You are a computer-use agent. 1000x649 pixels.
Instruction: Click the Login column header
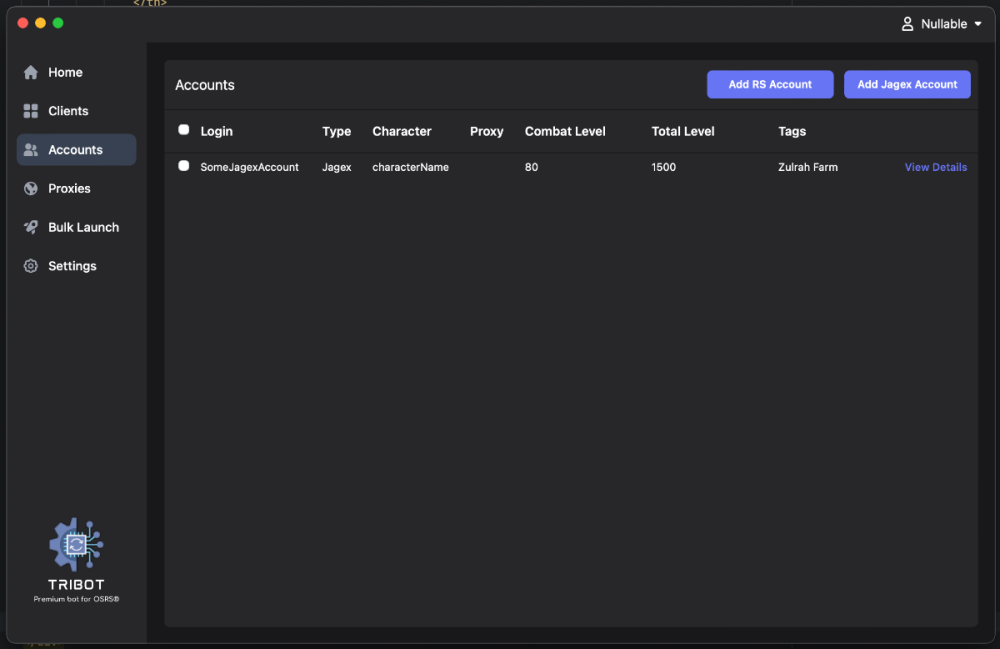(216, 131)
